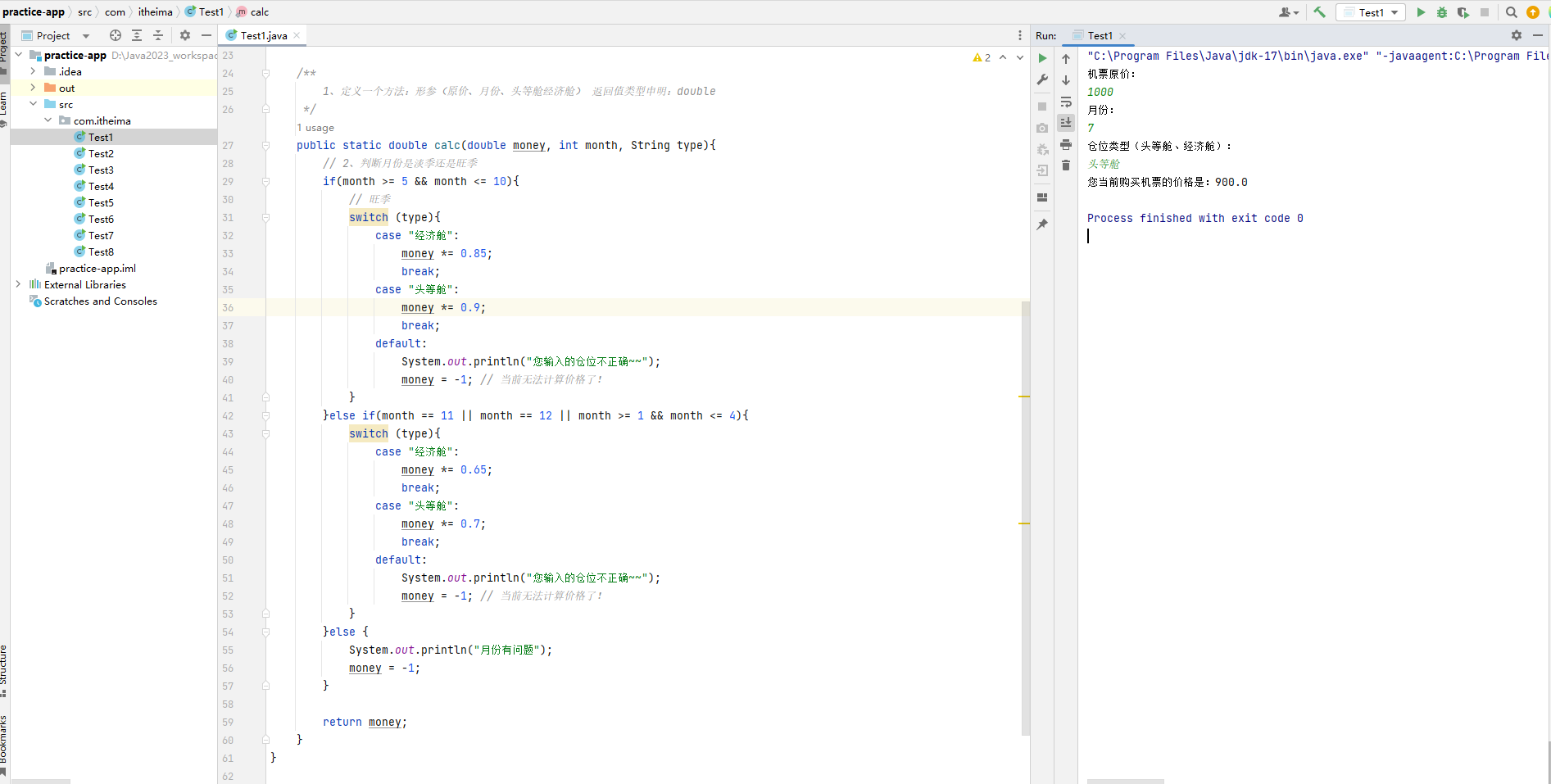This screenshot has height=784, width=1551.
Task: Click the orange IDE update icon
Action: point(1533,12)
